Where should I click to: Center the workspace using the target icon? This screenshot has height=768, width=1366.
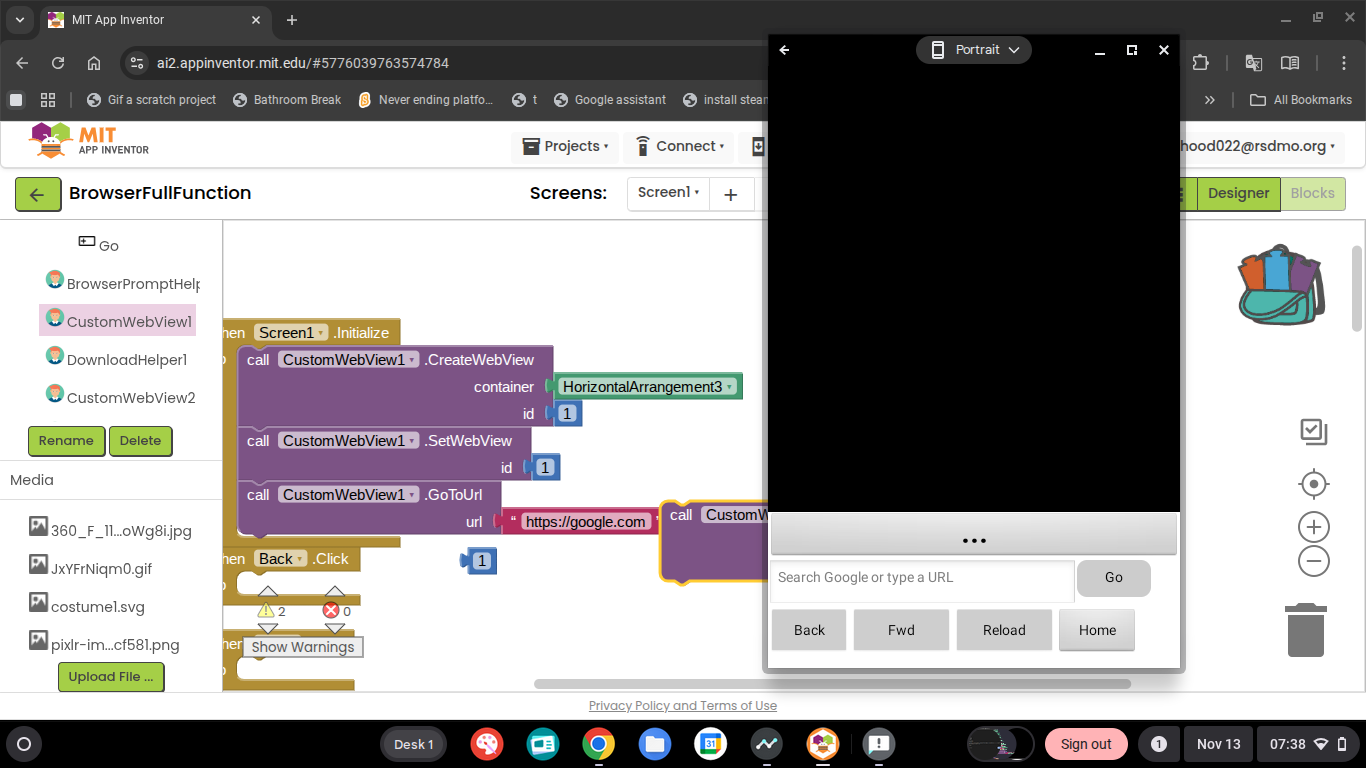[1313, 485]
